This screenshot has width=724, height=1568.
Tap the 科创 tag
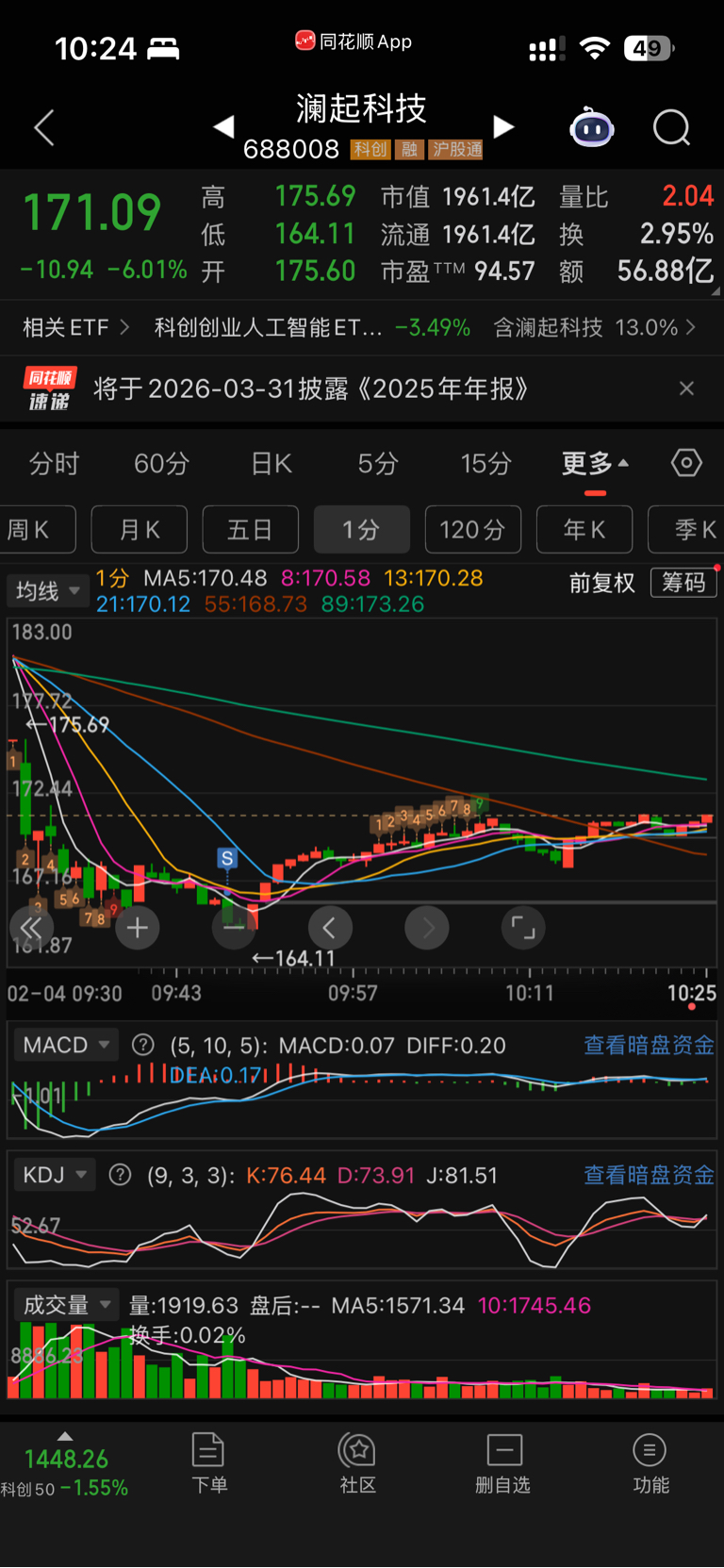coord(370,149)
